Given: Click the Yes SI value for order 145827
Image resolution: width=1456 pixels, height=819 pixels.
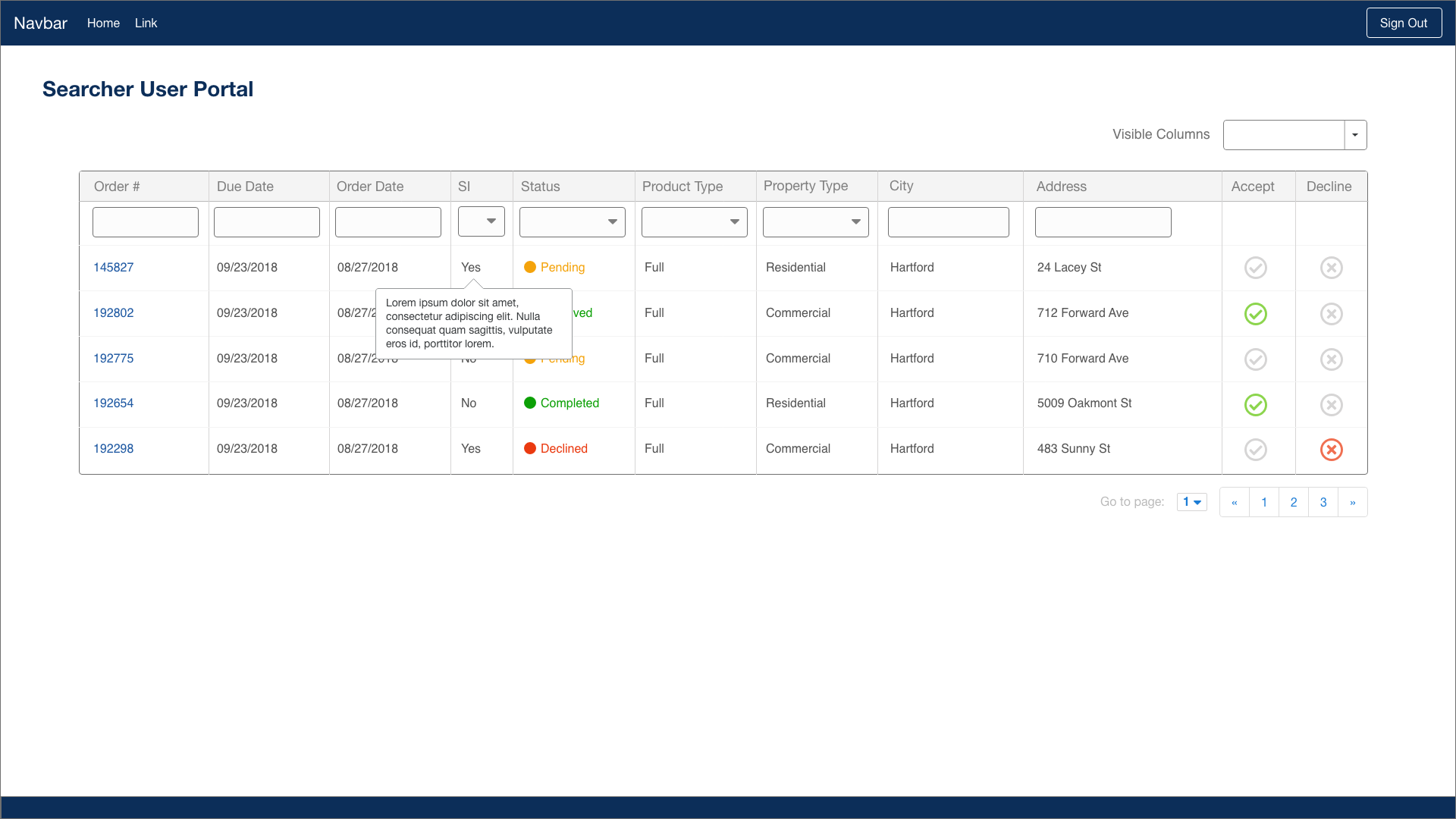Looking at the screenshot, I should point(471,267).
